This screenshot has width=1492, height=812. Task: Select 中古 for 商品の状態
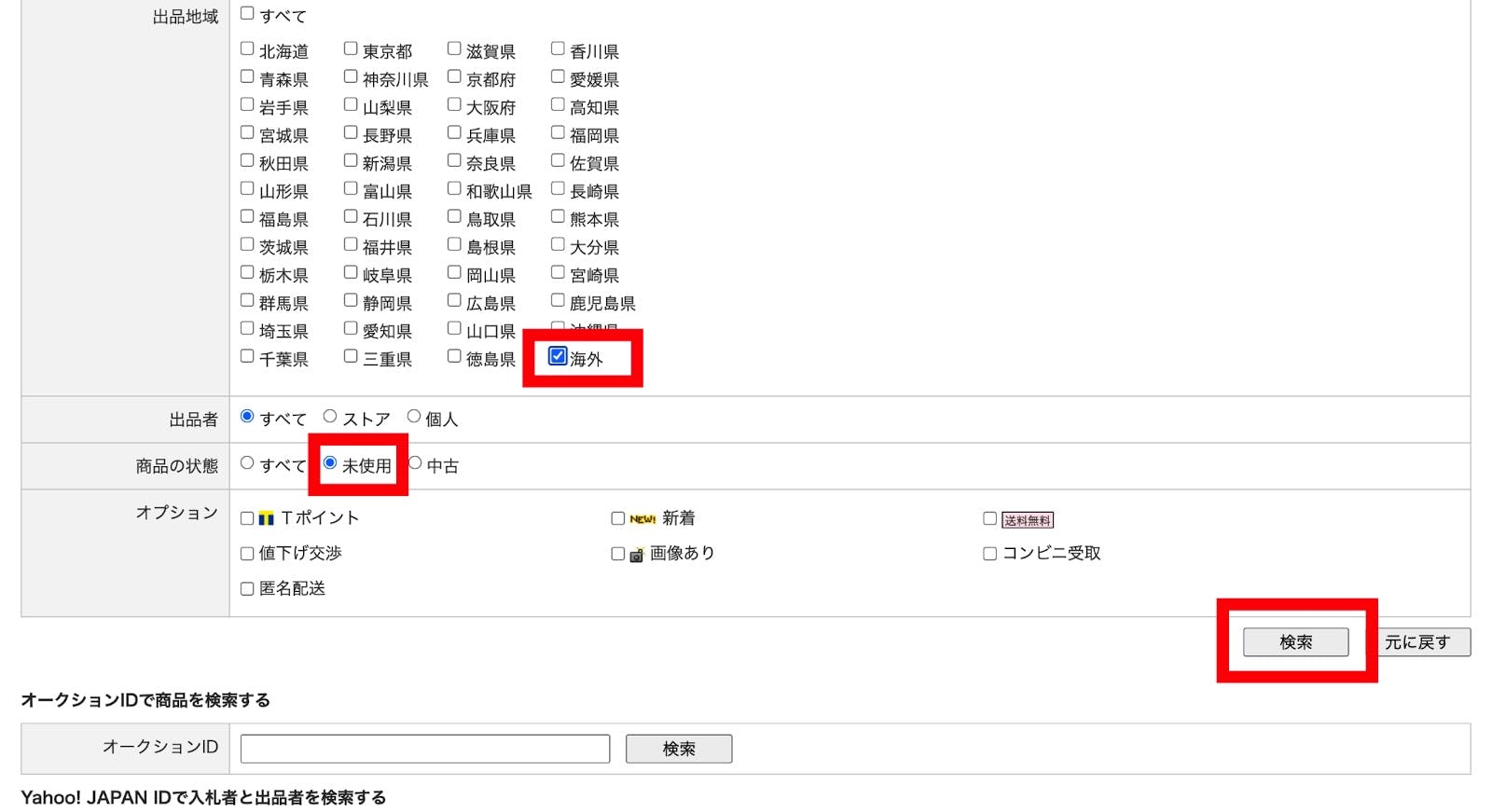(416, 463)
